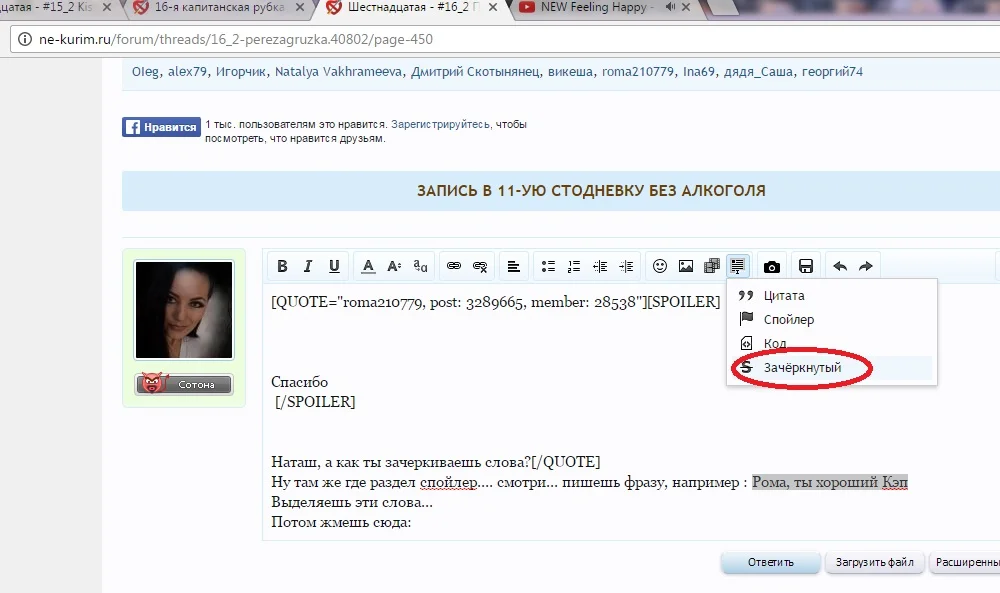Click the Remove link (unlink) icon
Viewport: 1000px width, 593px height.
tap(479, 265)
